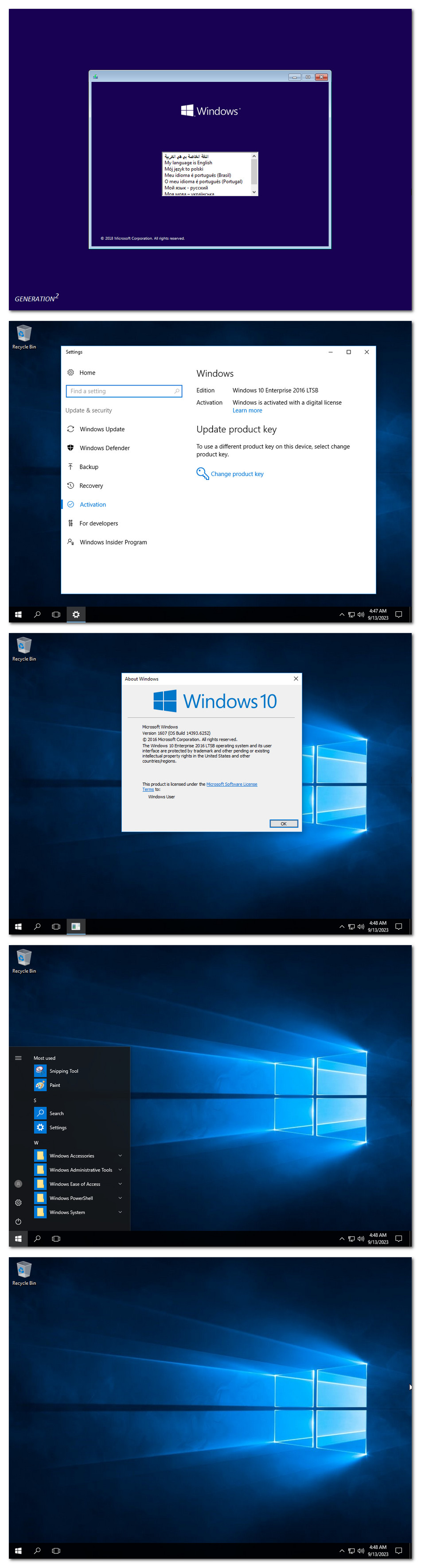Expand Windows System folder
Image resolution: width=421 pixels, height=1568 pixels.
(79, 1213)
